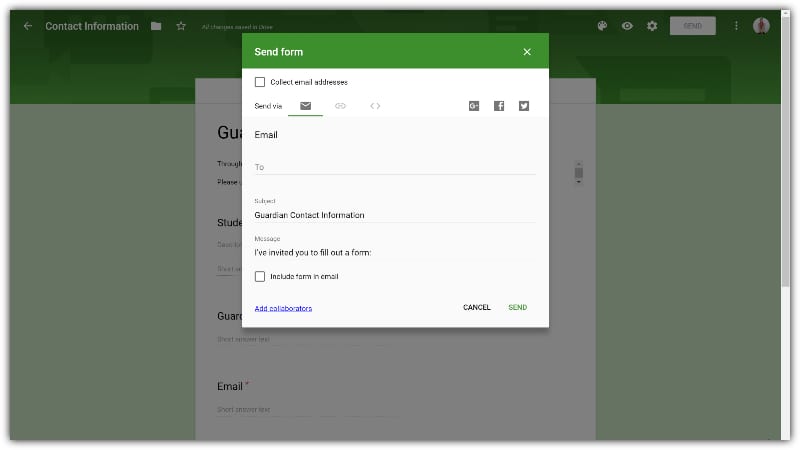
Task: Open the Add collaborators link
Action: coord(283,308)
